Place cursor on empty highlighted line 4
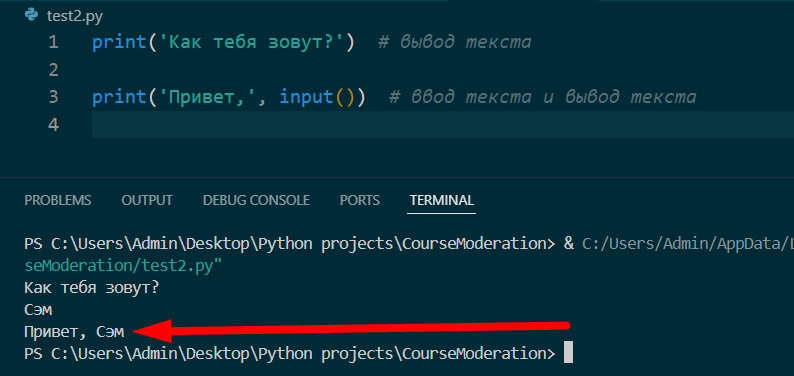 point(443,124)
